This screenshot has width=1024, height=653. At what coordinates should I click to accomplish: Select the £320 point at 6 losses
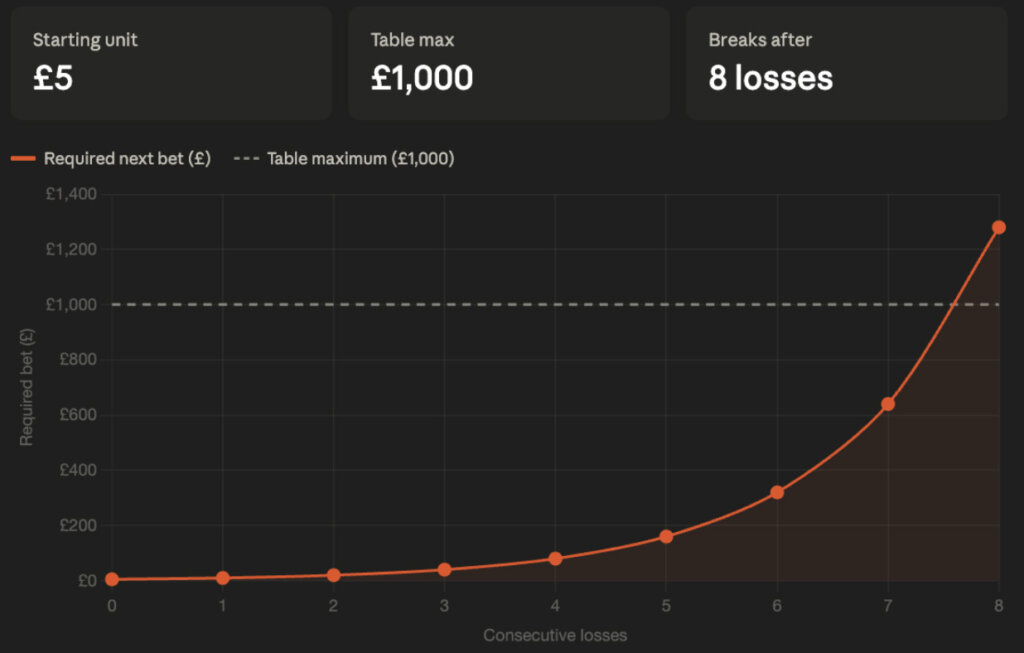777,492
